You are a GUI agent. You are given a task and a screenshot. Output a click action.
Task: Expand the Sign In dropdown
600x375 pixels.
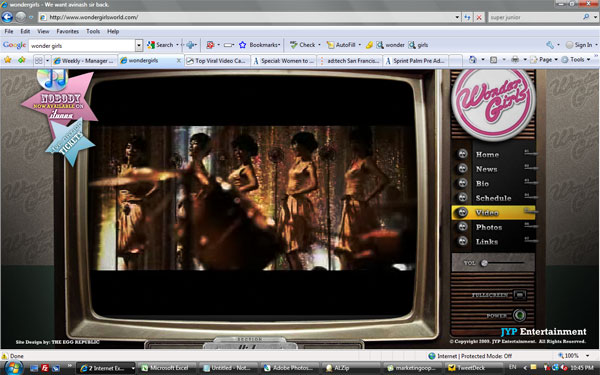coord(596,45)
